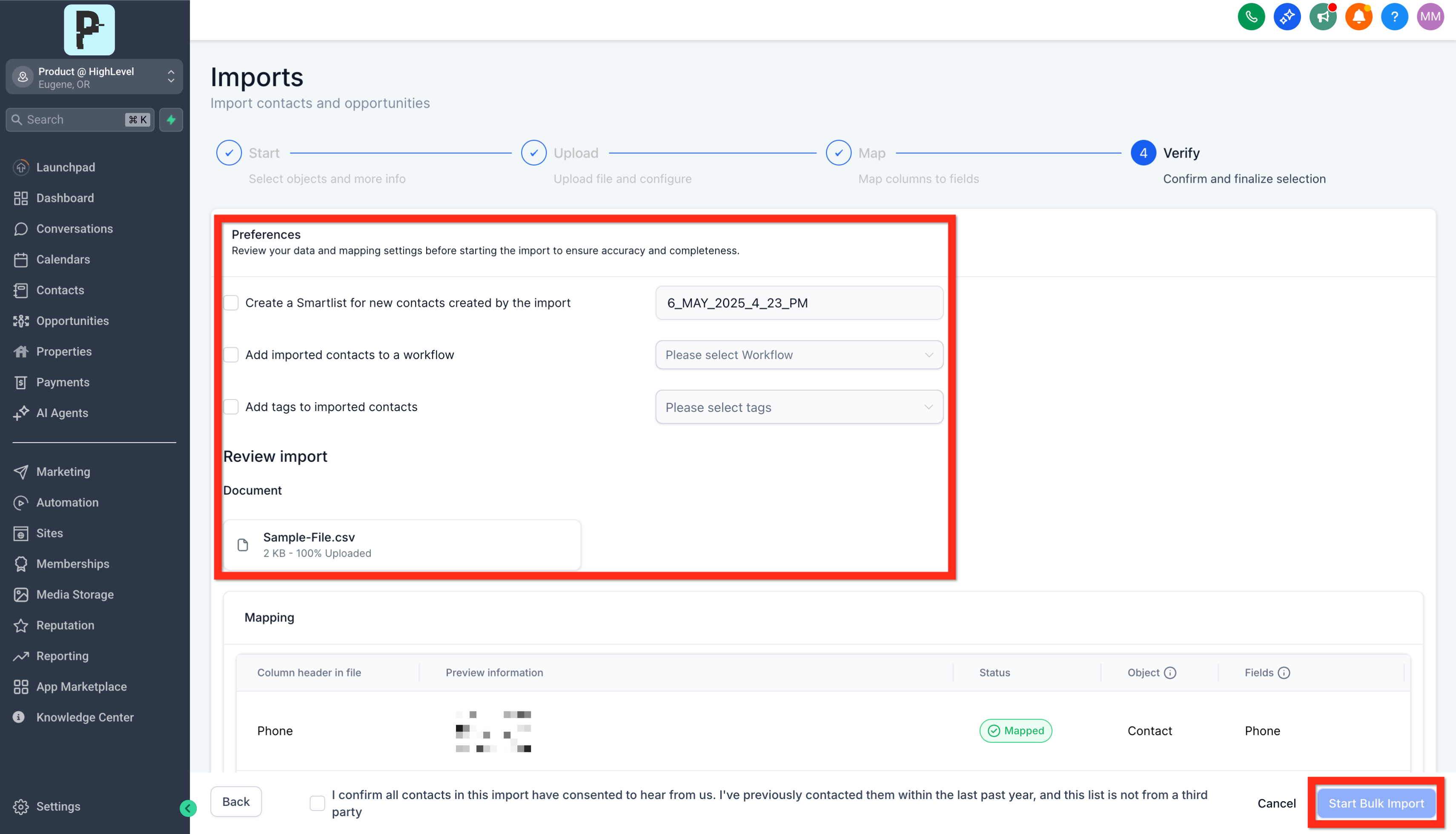
Task: Expand the Please select tags dropdown
Action: coord(798,407)
